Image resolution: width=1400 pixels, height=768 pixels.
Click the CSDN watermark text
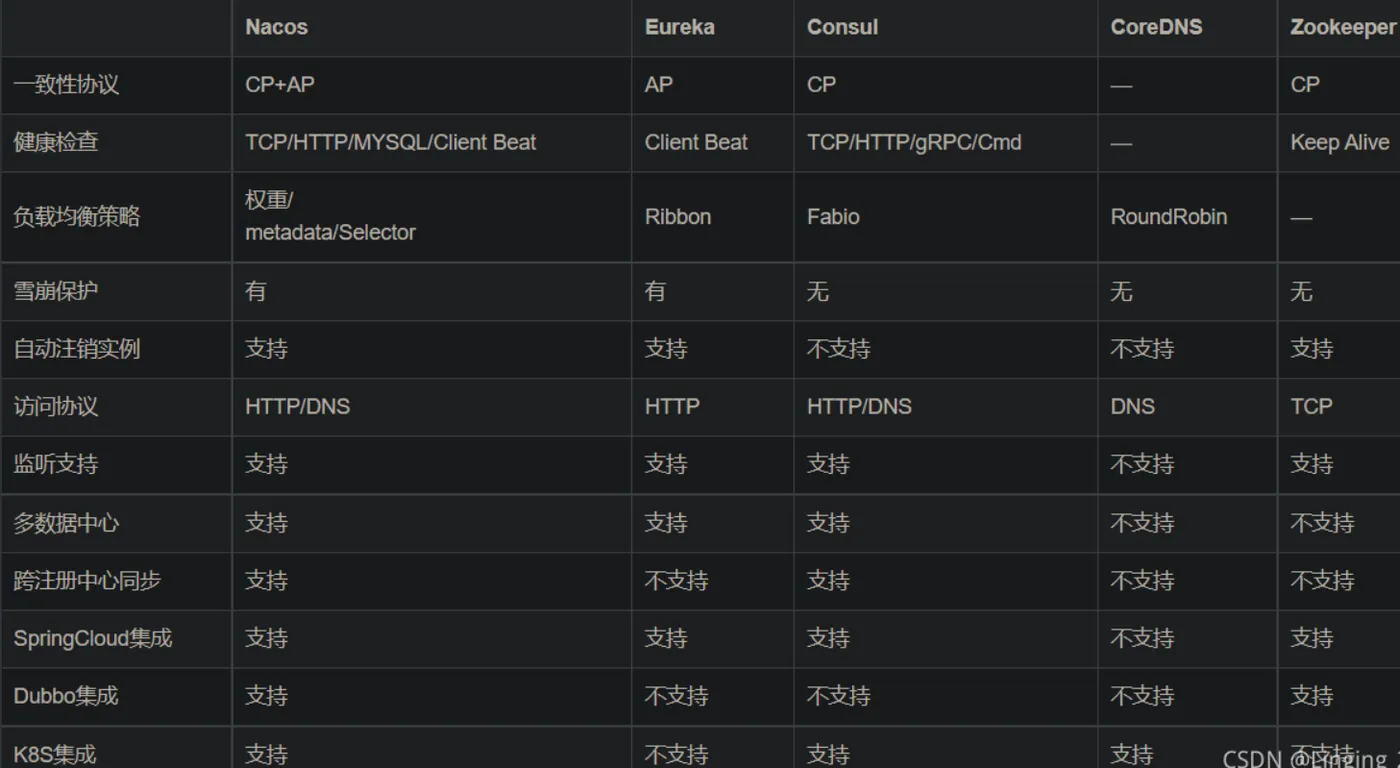[x=1300, y=757]
